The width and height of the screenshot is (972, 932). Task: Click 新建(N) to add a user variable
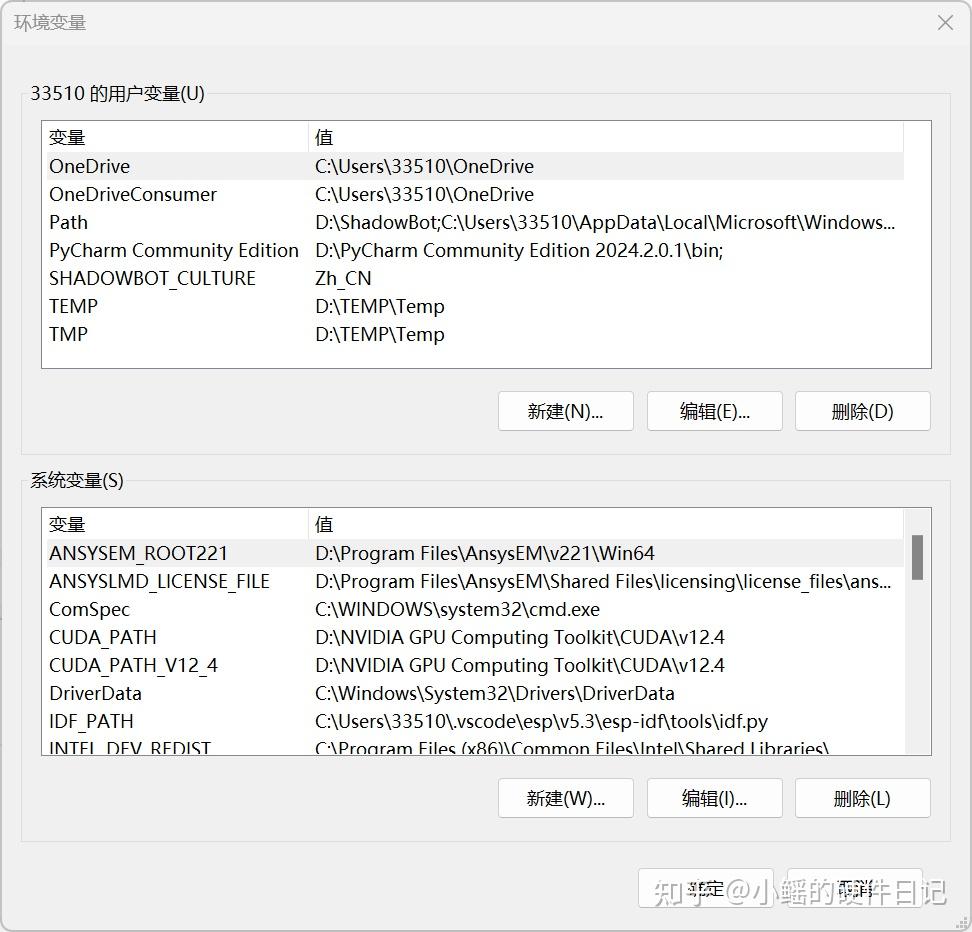(565, 410)
